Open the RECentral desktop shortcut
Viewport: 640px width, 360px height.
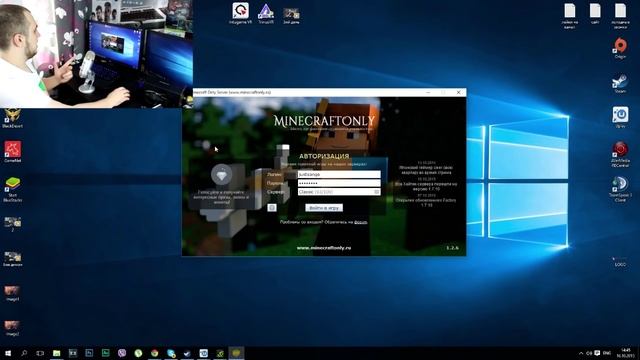tap(620, 154)
